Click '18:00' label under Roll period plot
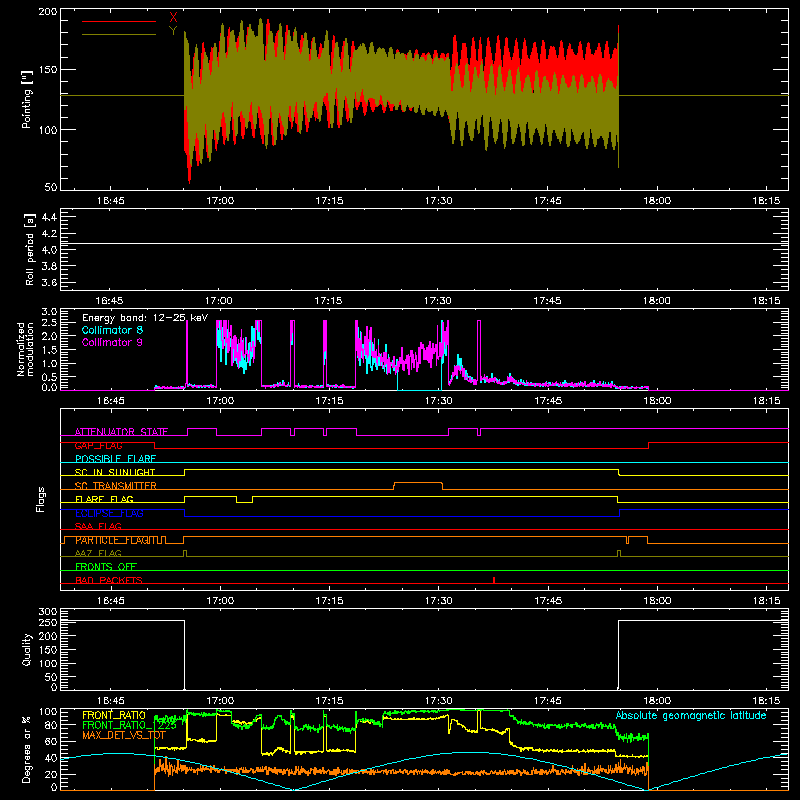800x800 pixels. point(656,301)
